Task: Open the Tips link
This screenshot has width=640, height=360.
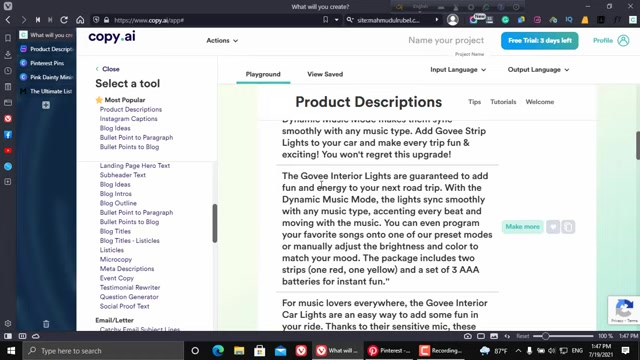Action: pyautogui.click(x=474, y=102)
